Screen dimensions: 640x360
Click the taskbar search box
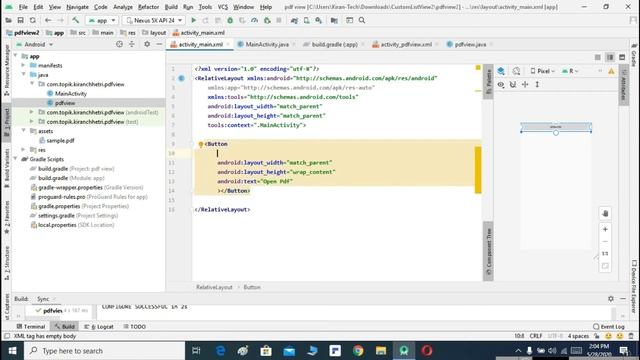[x=105, y=351]
